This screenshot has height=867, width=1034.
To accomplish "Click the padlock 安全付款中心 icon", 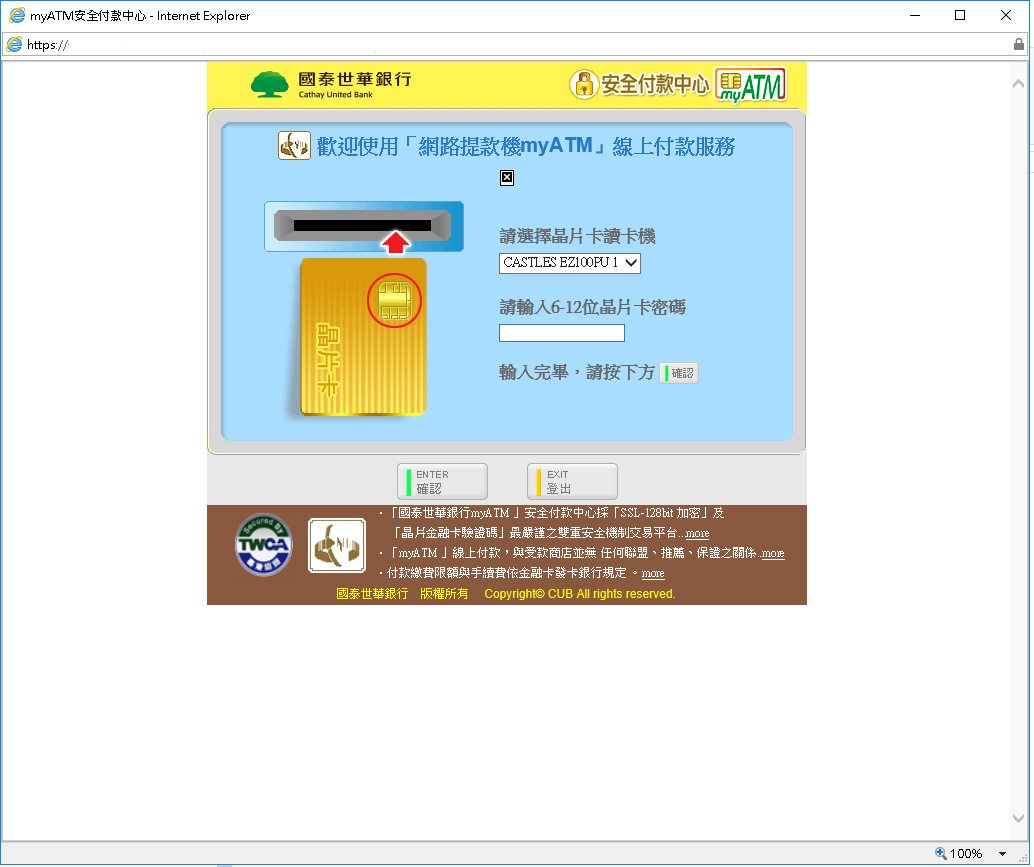I will 584,84.
